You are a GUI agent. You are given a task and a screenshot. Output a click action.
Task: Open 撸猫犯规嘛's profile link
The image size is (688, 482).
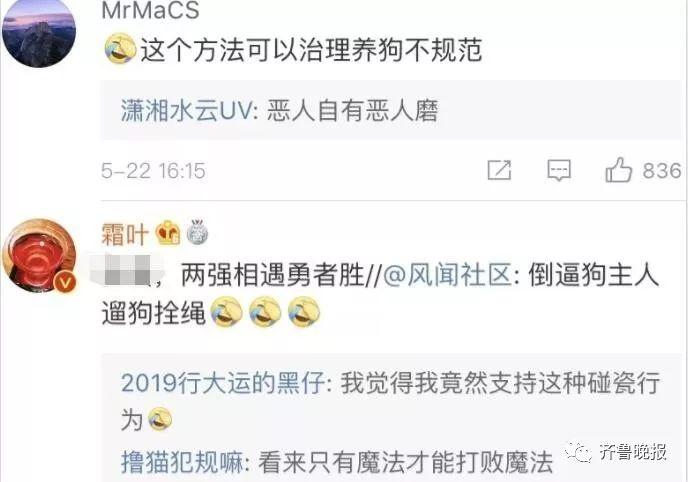[182, 462]
